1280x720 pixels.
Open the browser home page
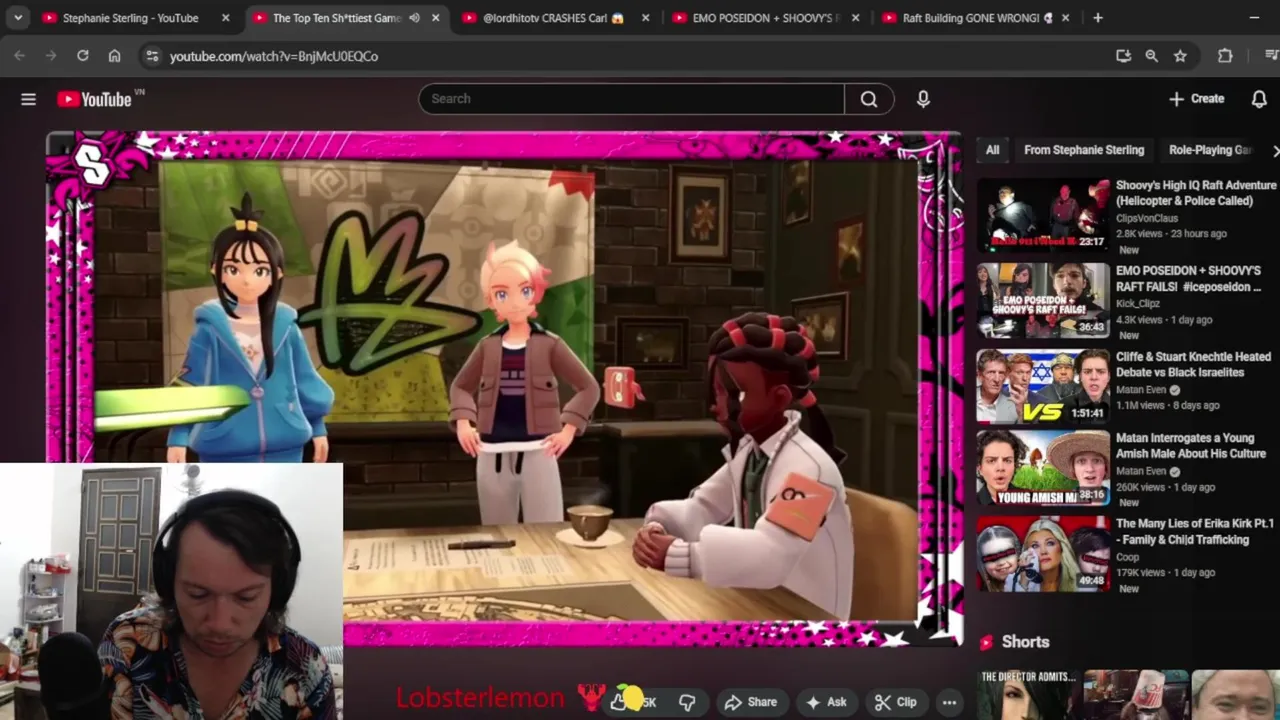pos(114,56)
